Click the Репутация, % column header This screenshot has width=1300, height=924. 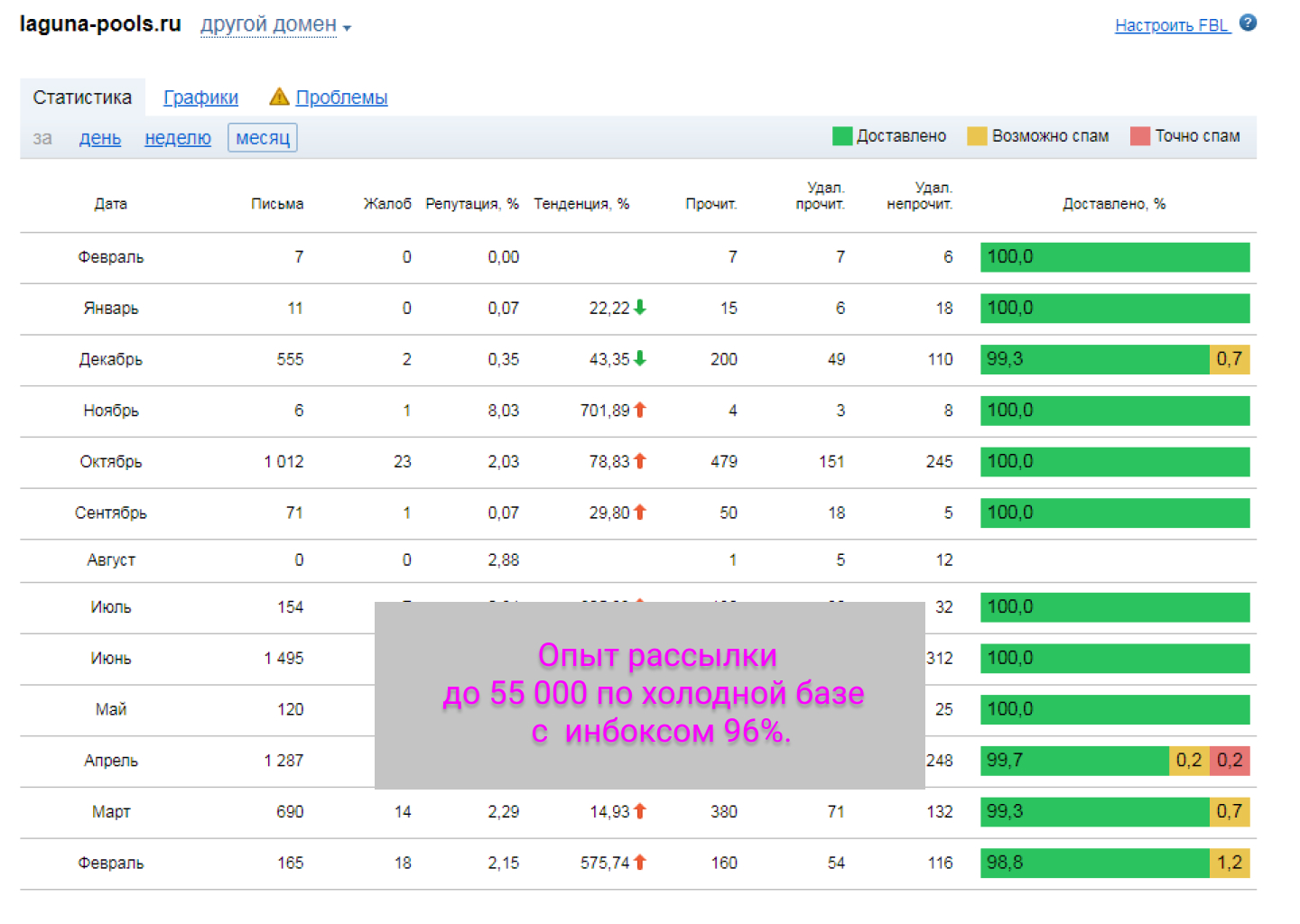click(x=472, y=204)
